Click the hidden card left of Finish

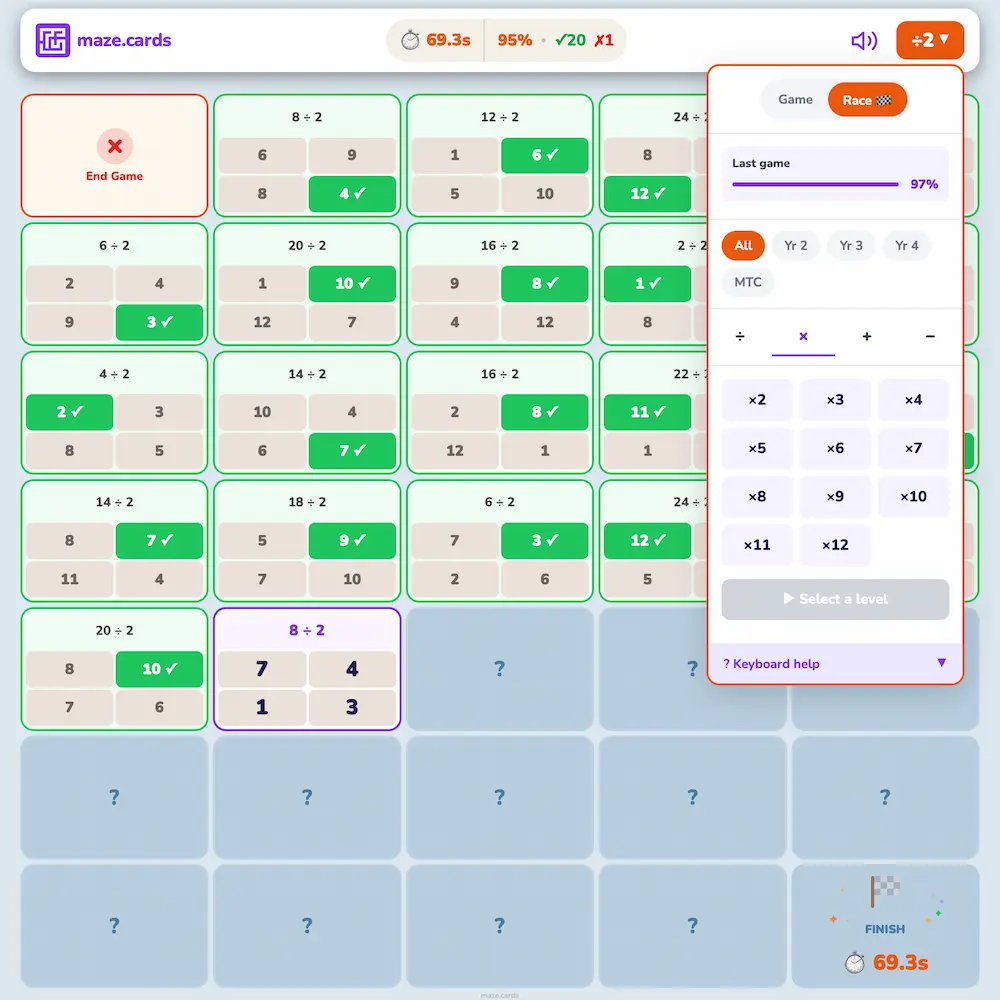click(x=692, y=926)
